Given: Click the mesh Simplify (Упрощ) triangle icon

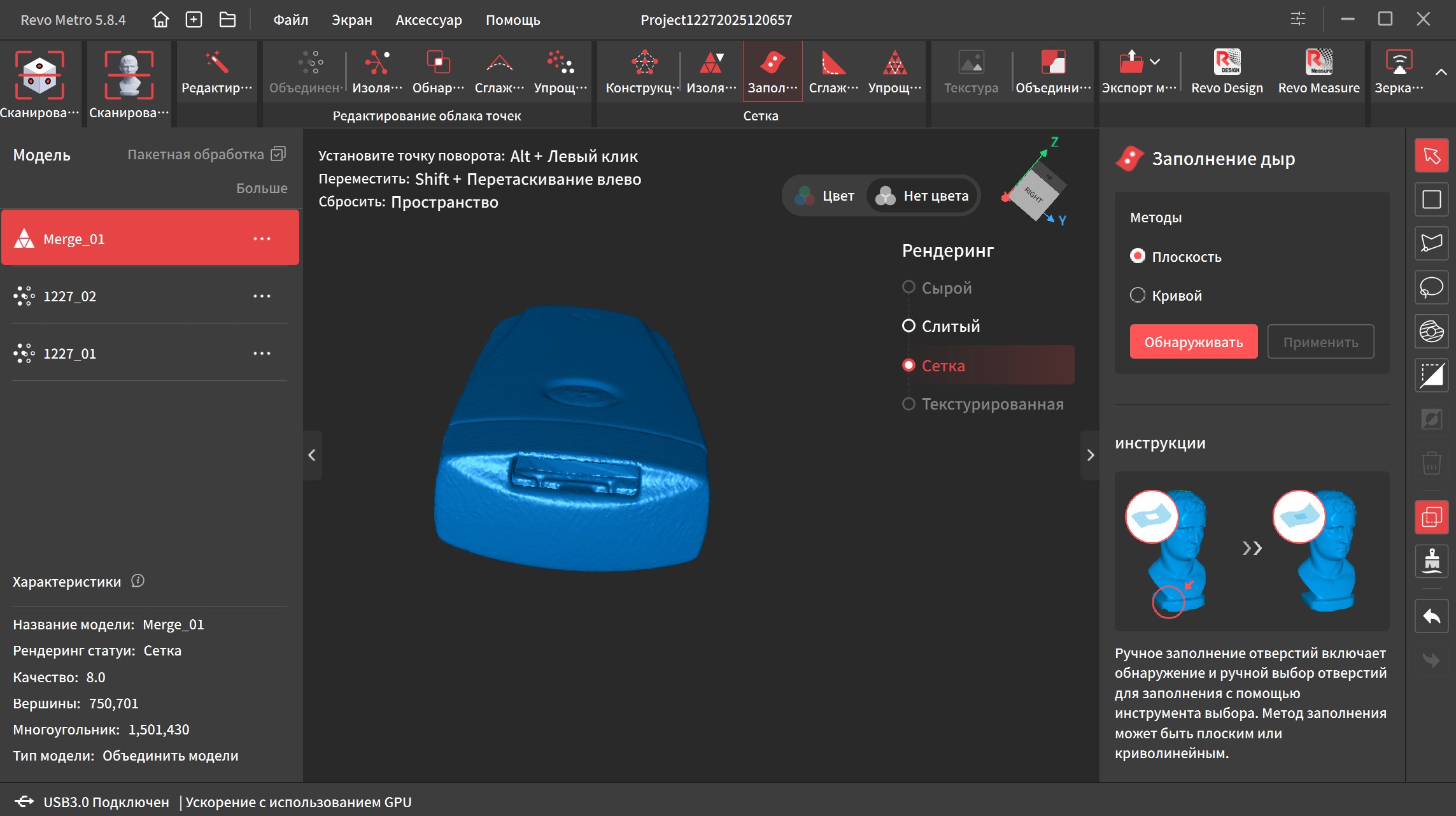Looking at the screenshot, I should (894, 64).
